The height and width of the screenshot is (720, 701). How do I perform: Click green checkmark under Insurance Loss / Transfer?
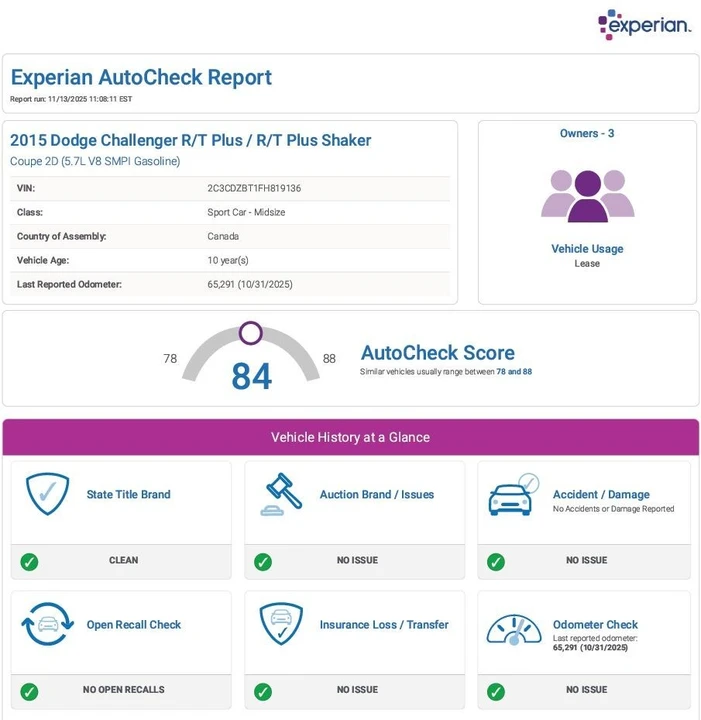click(x=263, y=691)
